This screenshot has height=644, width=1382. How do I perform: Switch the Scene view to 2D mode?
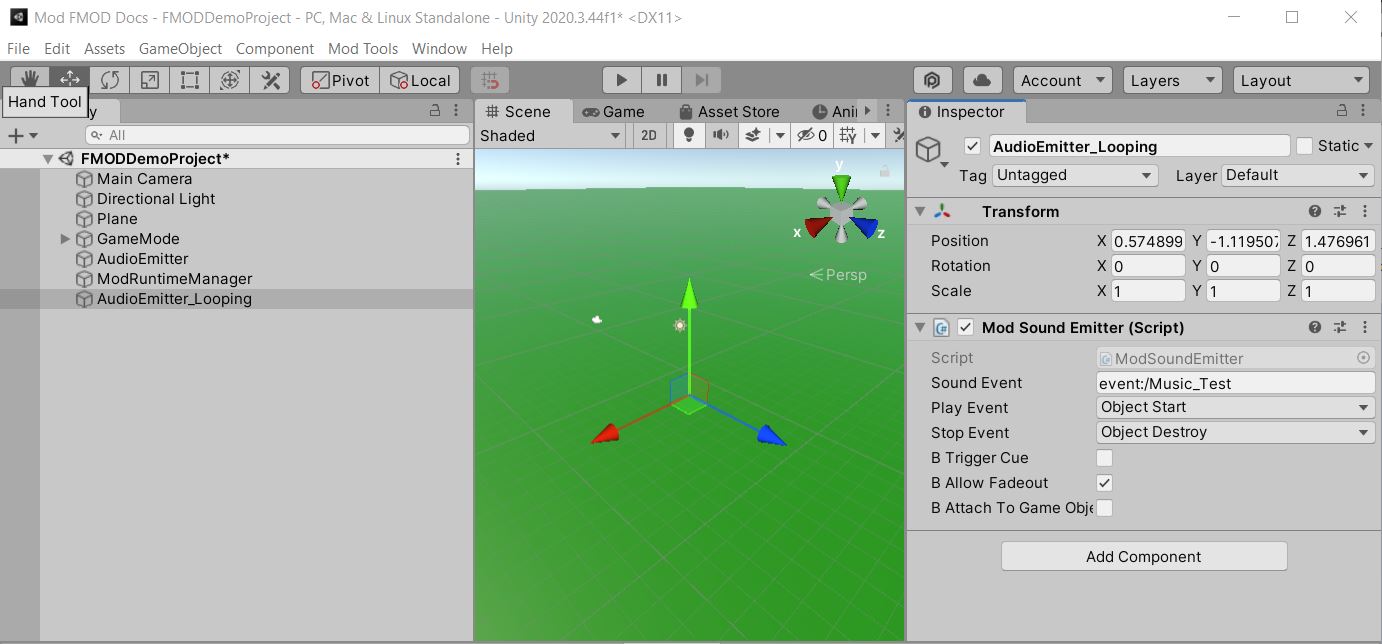click(x=648, y=135)
